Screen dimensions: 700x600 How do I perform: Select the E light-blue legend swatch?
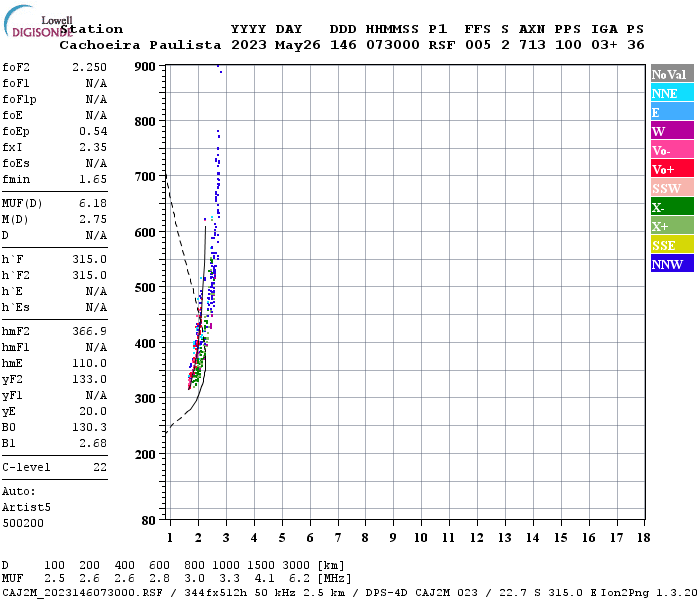pyautogui.click(x=672, y=112)
